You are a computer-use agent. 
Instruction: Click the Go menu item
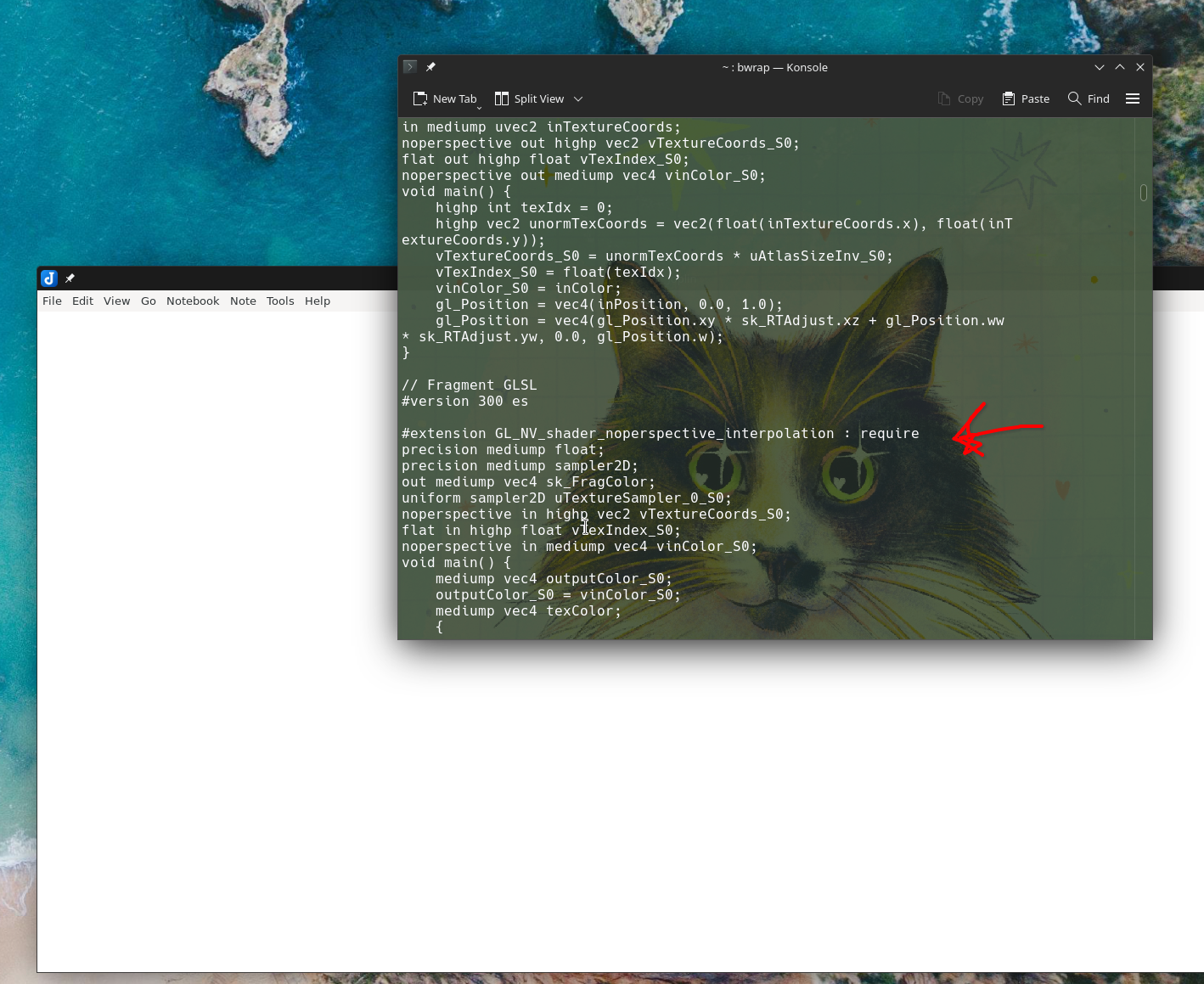tap(149, 301)
